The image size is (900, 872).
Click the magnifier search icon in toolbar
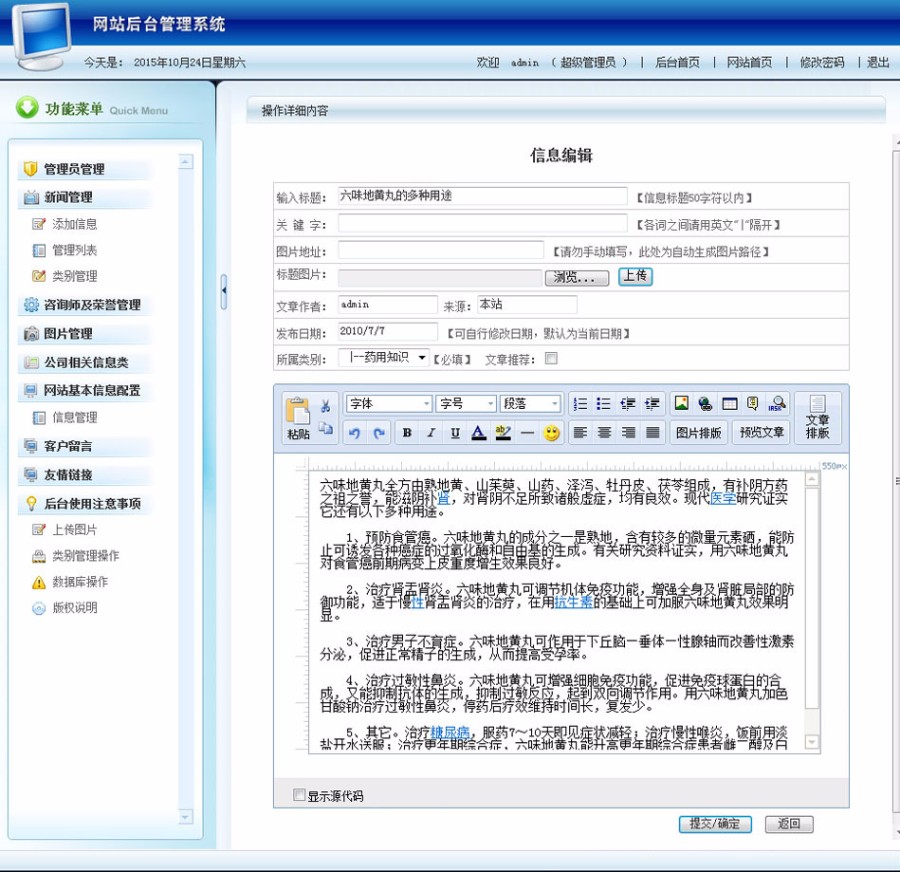point(777,404)
